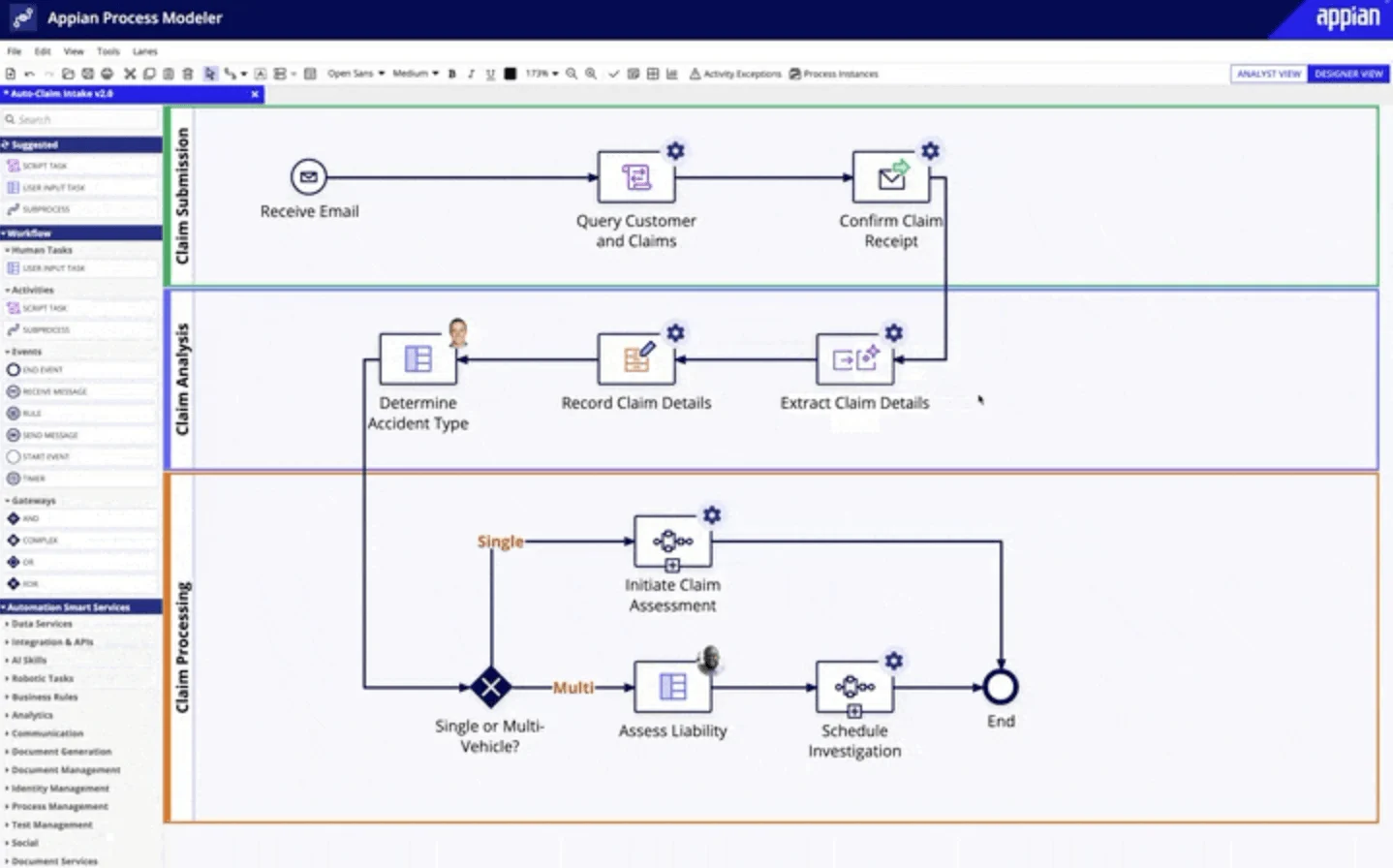1393x868 pixels.
Task: Toggle Underline text formatting
Action: pyautogui.click(x=490, y=74)
